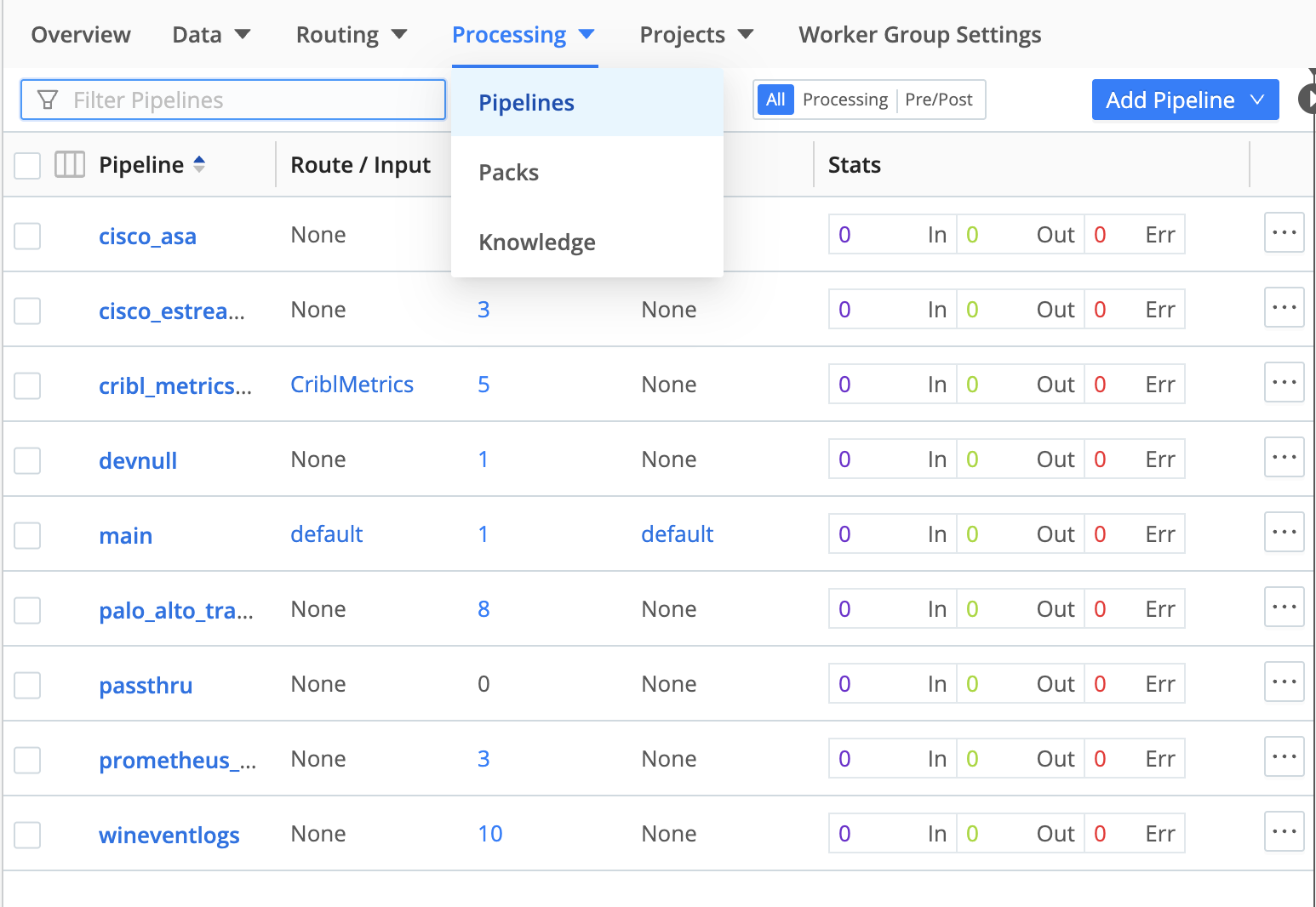This screenshot has height=907, width=1316.
Task: Expand the Add Pipeline dropdown arrow
Action: (x=1258, y=100)
